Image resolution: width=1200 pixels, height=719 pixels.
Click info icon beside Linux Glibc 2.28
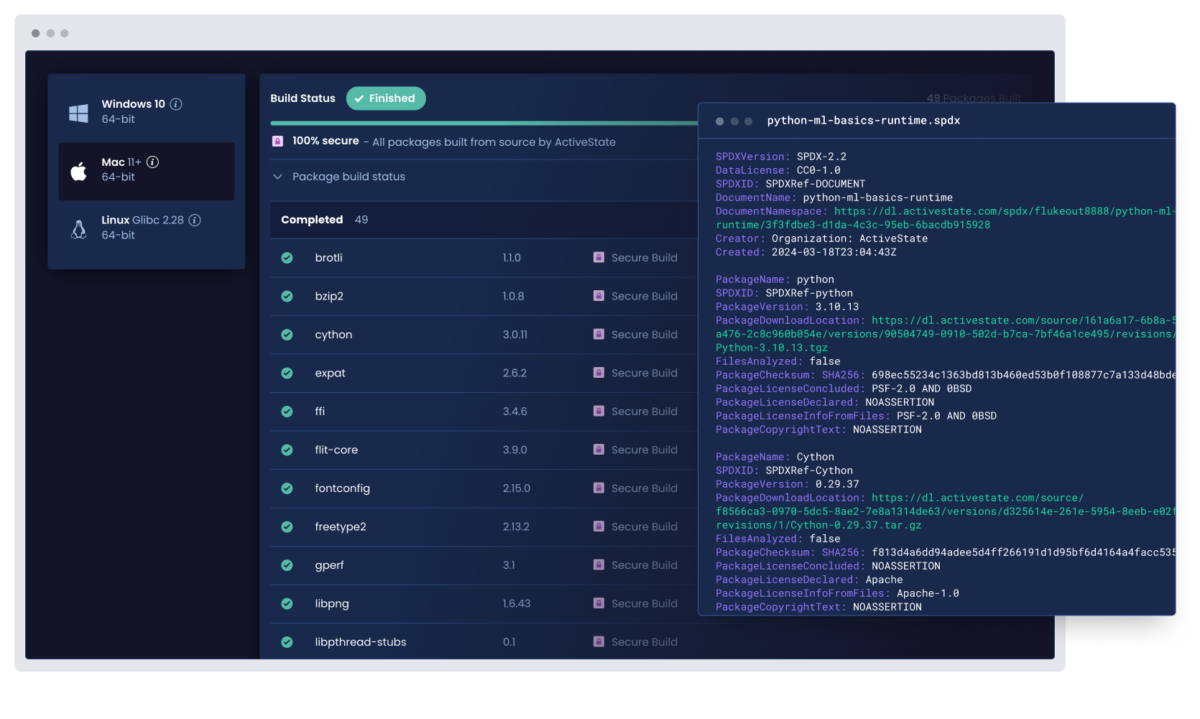(195, 220)
